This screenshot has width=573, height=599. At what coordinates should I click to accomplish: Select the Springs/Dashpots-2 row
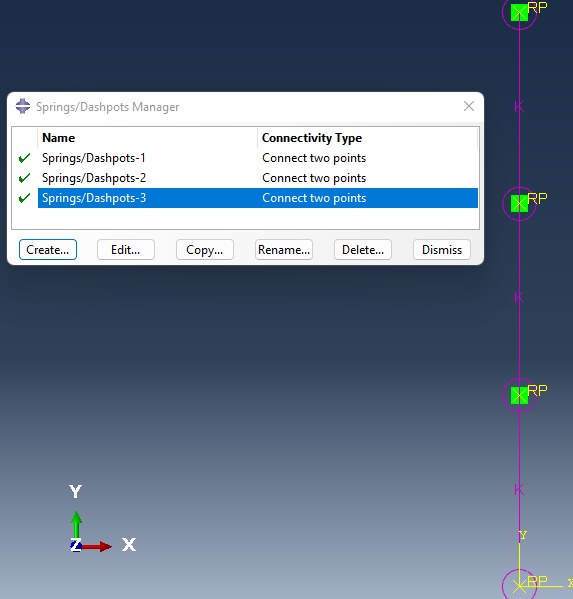[x=258, y=178]
